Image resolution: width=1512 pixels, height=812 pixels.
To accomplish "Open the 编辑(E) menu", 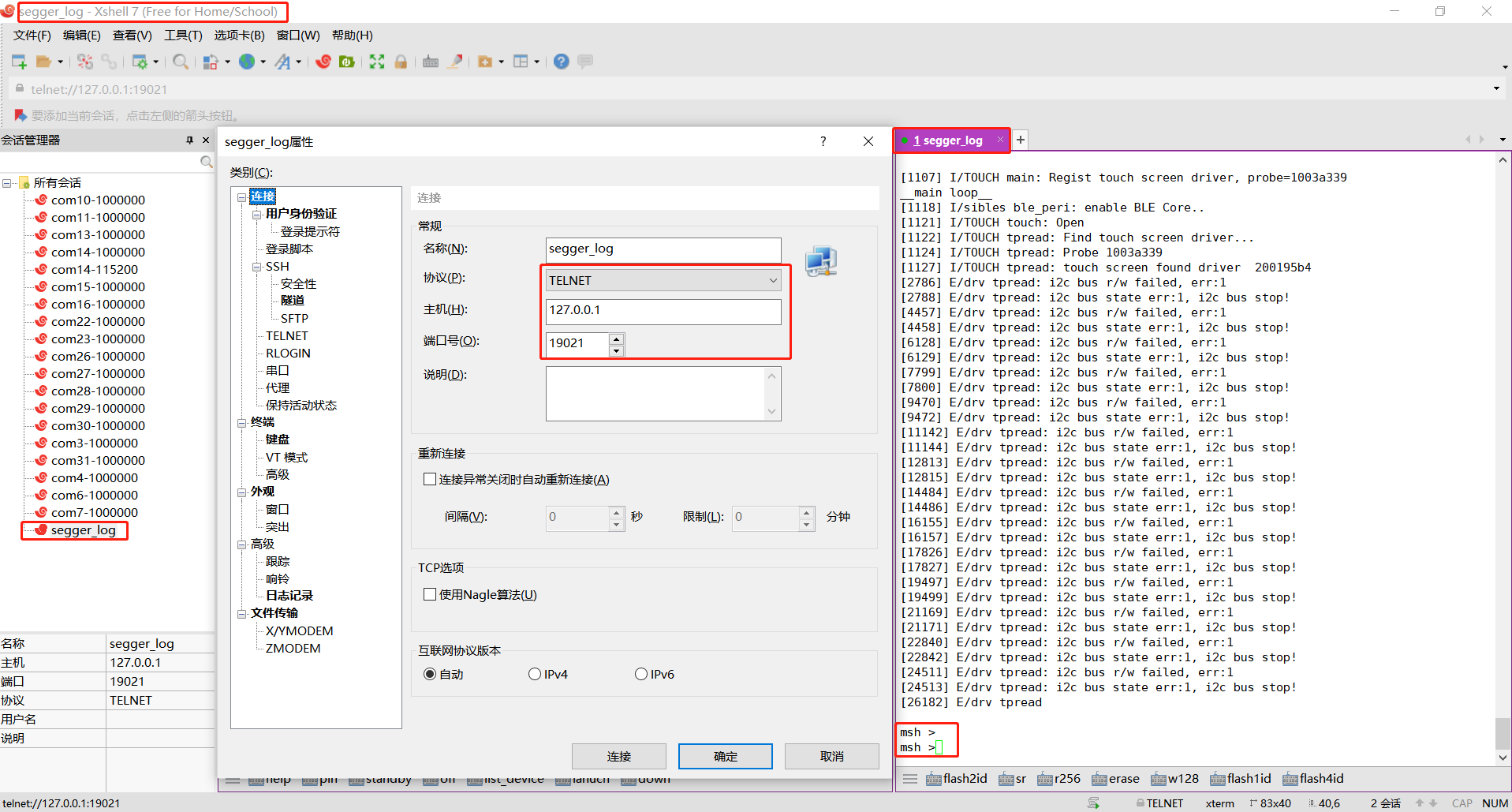I will [82, 36].
